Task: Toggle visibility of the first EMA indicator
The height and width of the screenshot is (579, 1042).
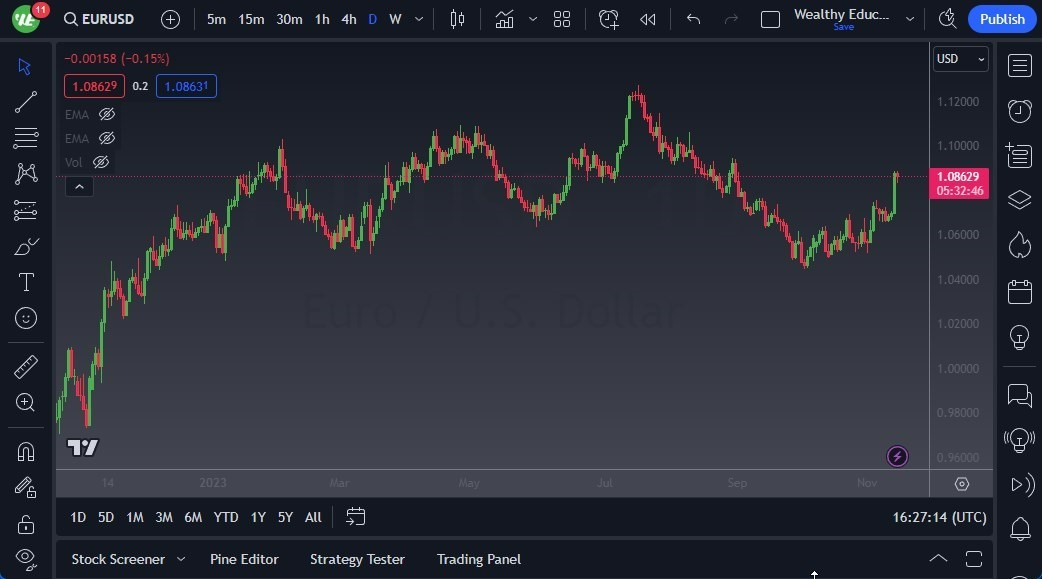Action: [107, 114]
